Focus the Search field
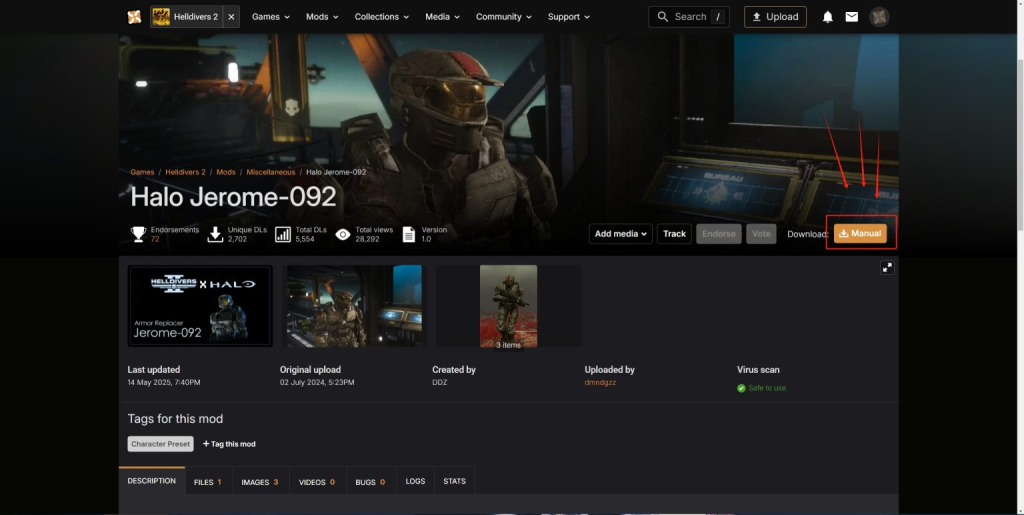This screenshot has width=1024, height=515. point(689,17)
